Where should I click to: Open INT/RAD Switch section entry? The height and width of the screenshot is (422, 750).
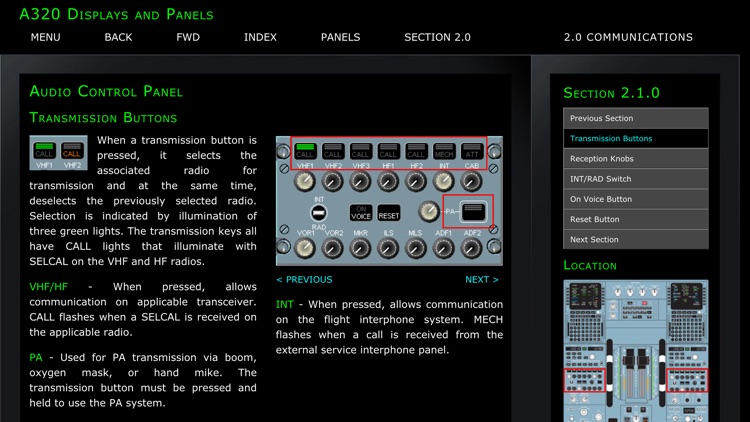(x=636, y=178)
